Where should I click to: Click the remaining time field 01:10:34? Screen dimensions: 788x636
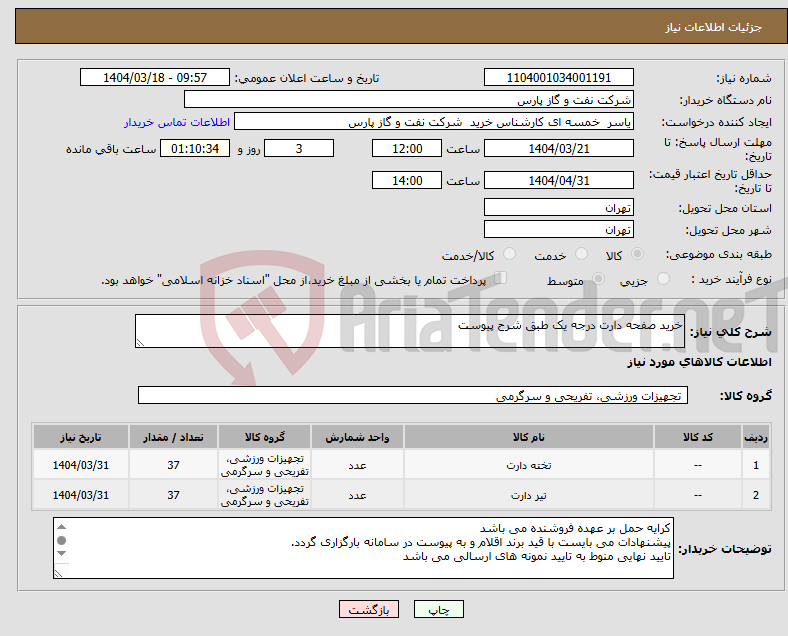coord(195,148)
